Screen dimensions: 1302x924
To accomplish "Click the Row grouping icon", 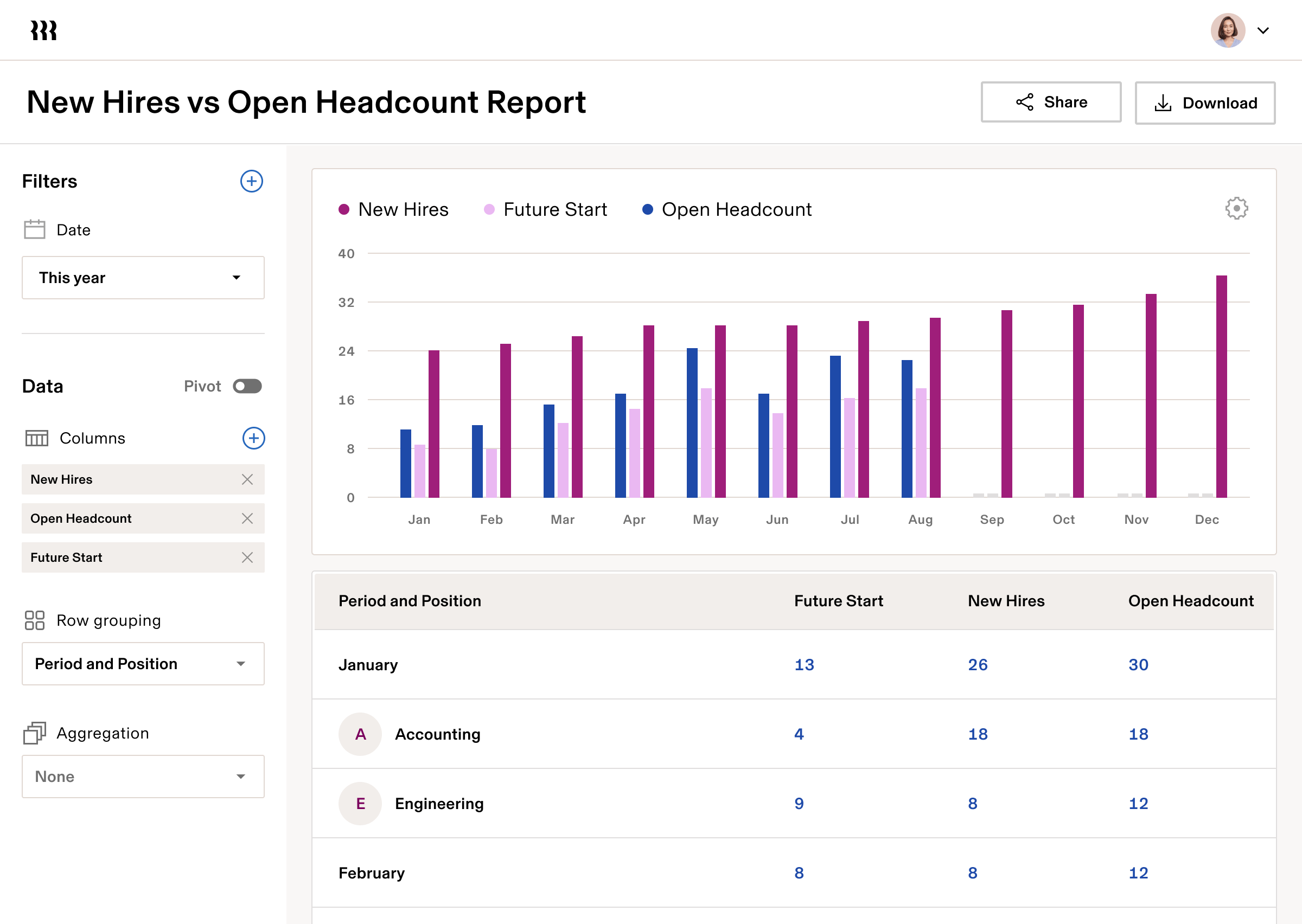I will click(x=35, y=620).
